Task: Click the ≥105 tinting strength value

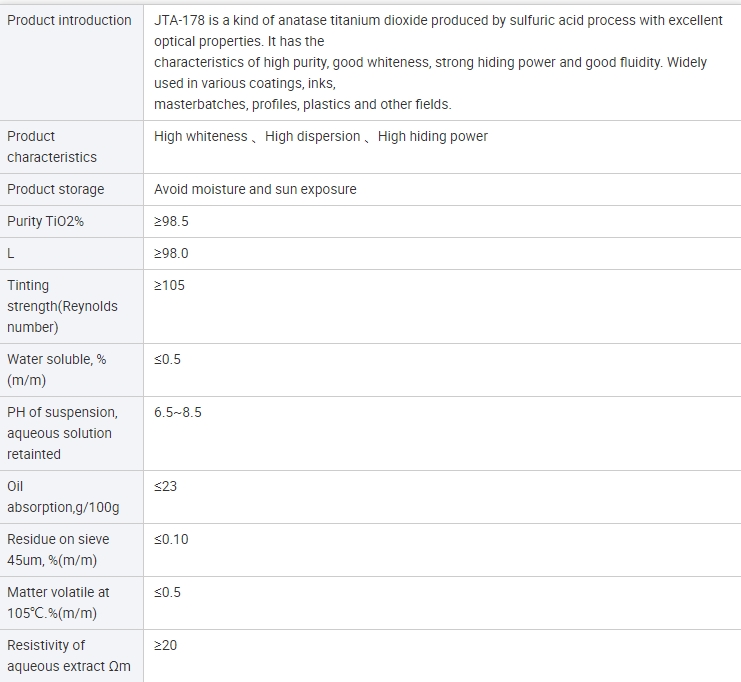Action: 169,285
